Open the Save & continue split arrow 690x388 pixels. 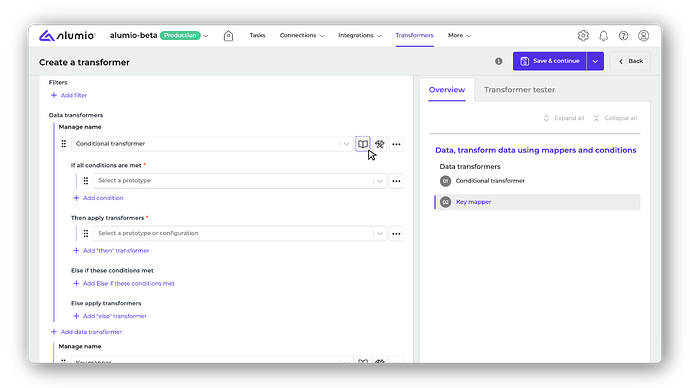tap(595, 61)
